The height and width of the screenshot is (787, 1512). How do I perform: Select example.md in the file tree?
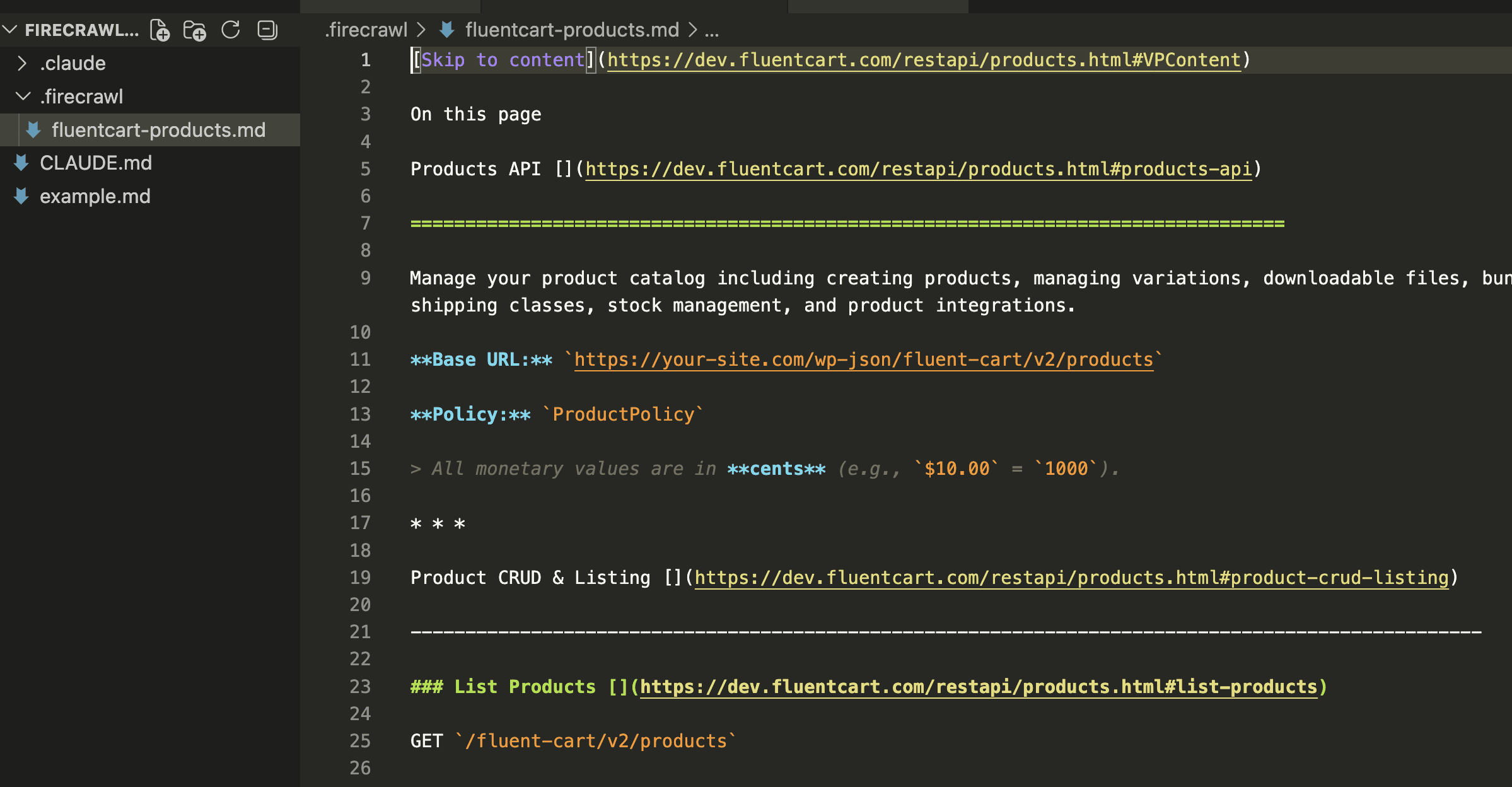point(95,196)
